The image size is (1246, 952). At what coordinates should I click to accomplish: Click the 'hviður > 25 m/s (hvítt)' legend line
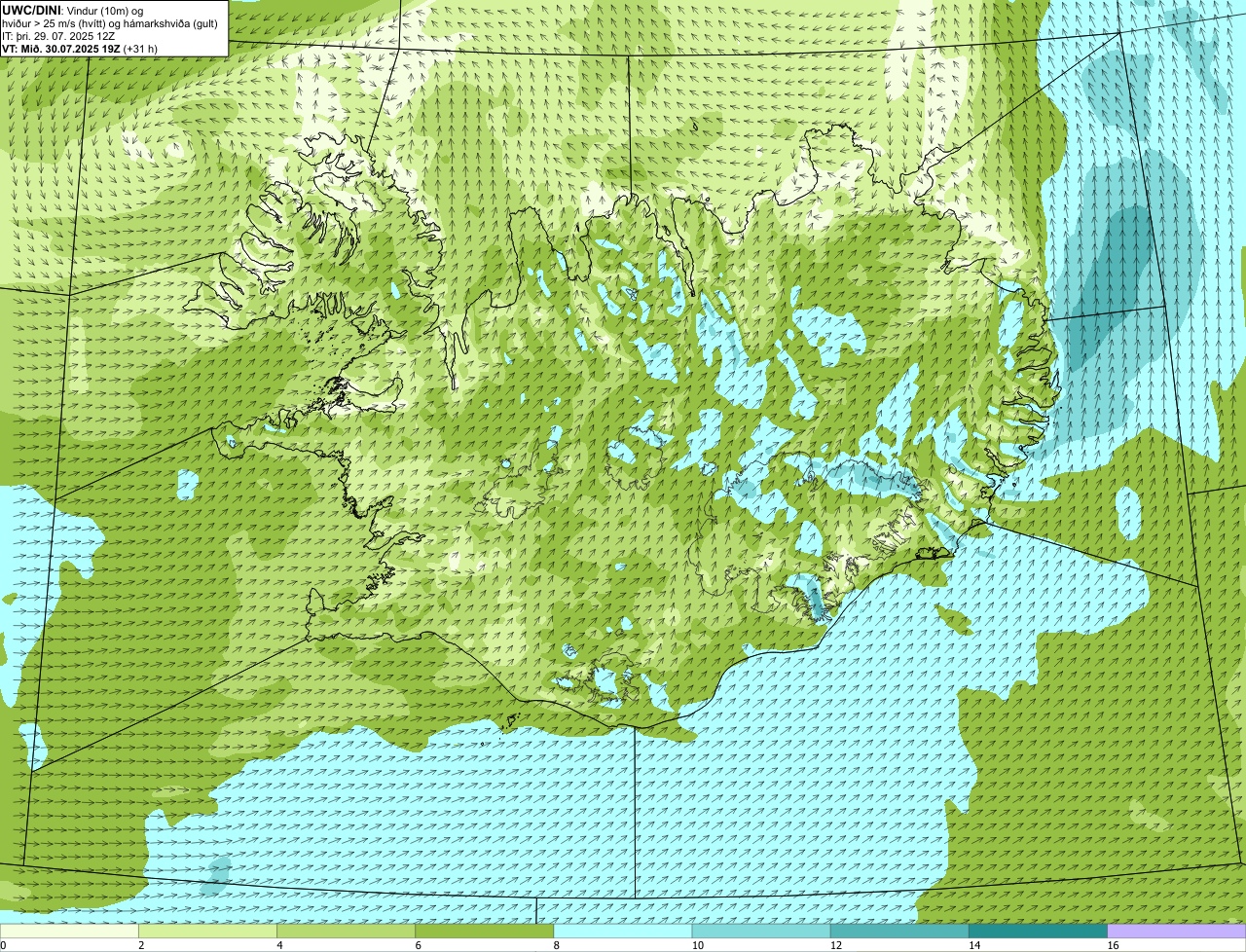click(112, 22)
